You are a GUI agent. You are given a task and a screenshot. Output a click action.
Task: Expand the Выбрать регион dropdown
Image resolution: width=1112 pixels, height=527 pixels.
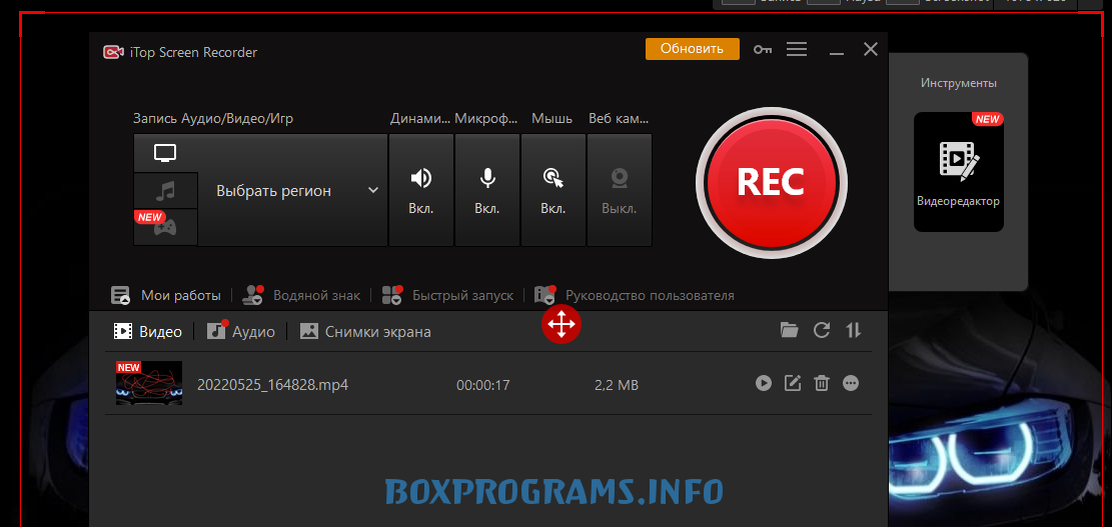click(293, 190)
